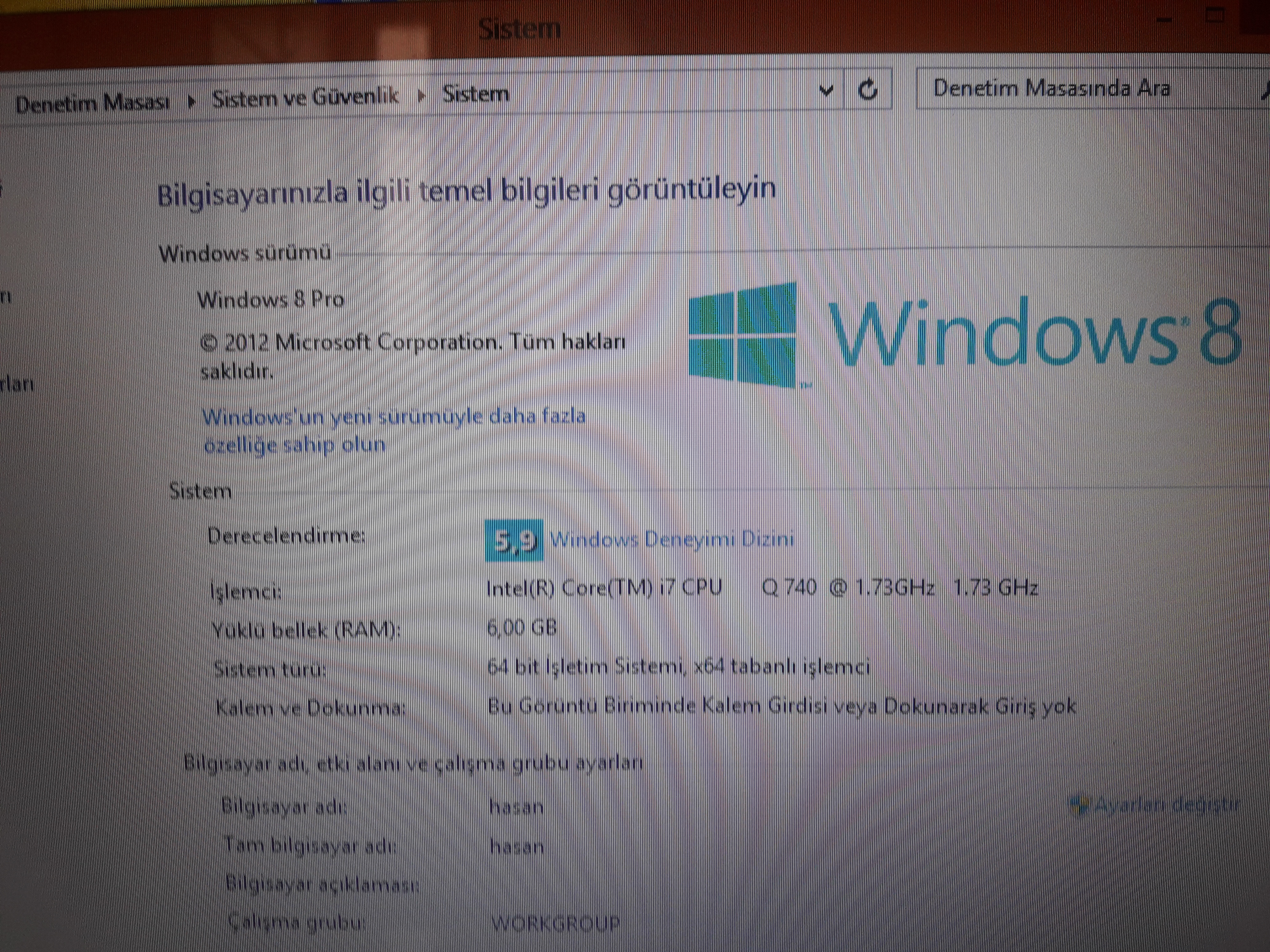Click the shield icon beside 'Ayarları değiştir'

pyautogui.click(x=1080, y=805)
